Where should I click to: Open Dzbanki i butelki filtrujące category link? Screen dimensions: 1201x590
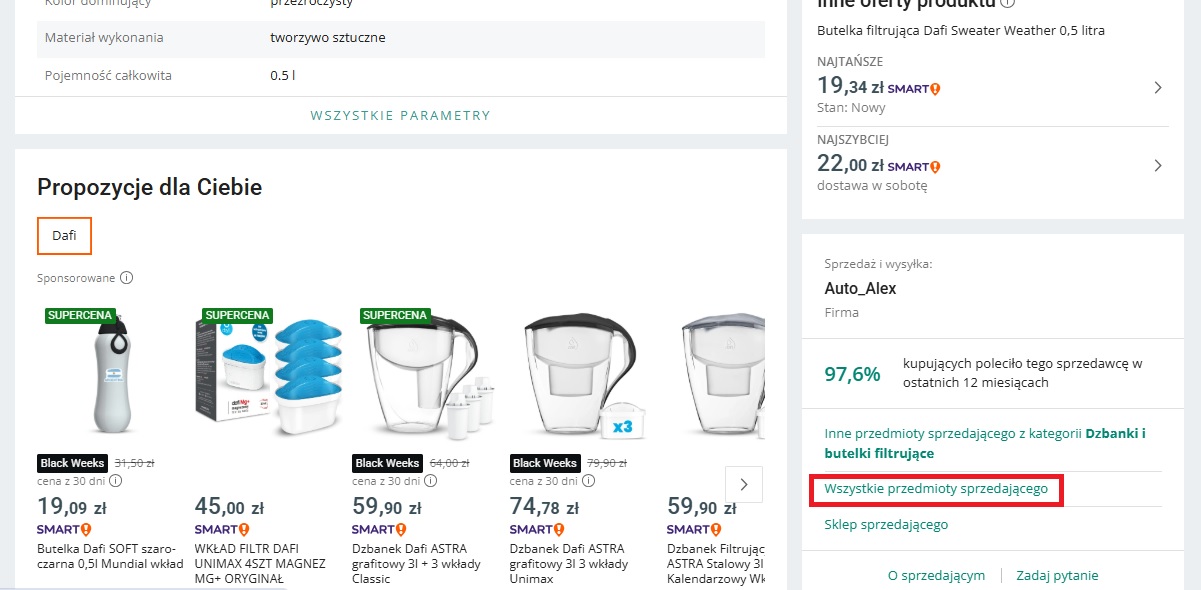pyautogui.click(x=984, y=443)
